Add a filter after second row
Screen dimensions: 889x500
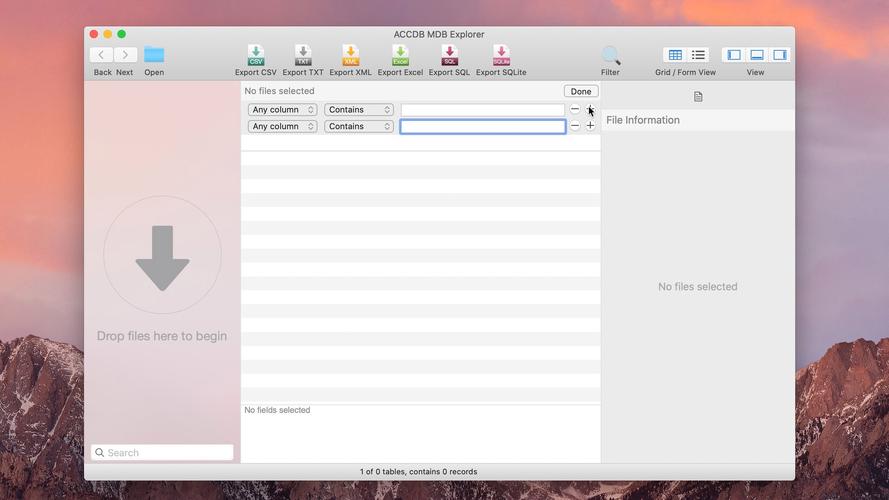tap(590, 125)
